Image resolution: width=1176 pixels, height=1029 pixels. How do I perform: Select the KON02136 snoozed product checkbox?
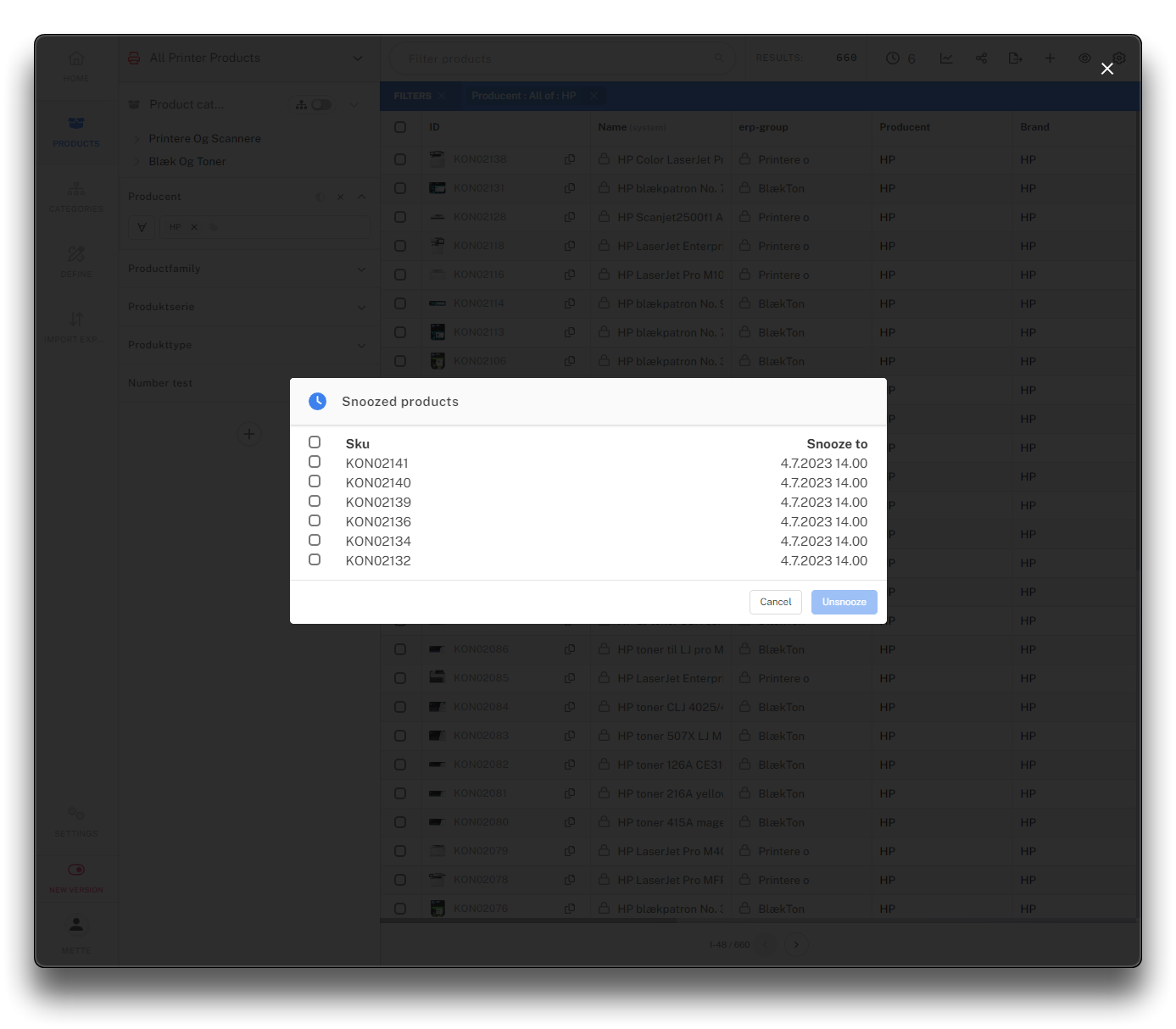point(315,520)
